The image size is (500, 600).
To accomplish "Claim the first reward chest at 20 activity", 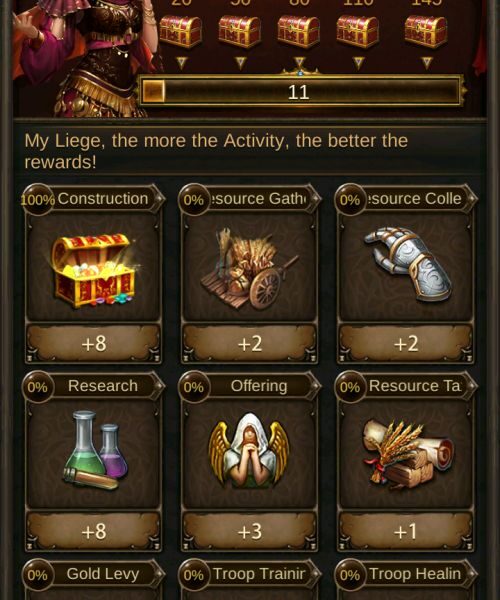I will tap(180, 32).
